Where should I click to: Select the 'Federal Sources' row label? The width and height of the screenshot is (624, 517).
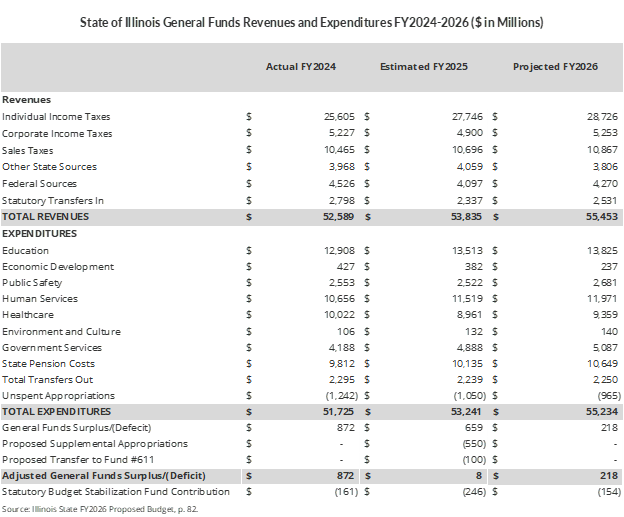click(x=39, y=183)
